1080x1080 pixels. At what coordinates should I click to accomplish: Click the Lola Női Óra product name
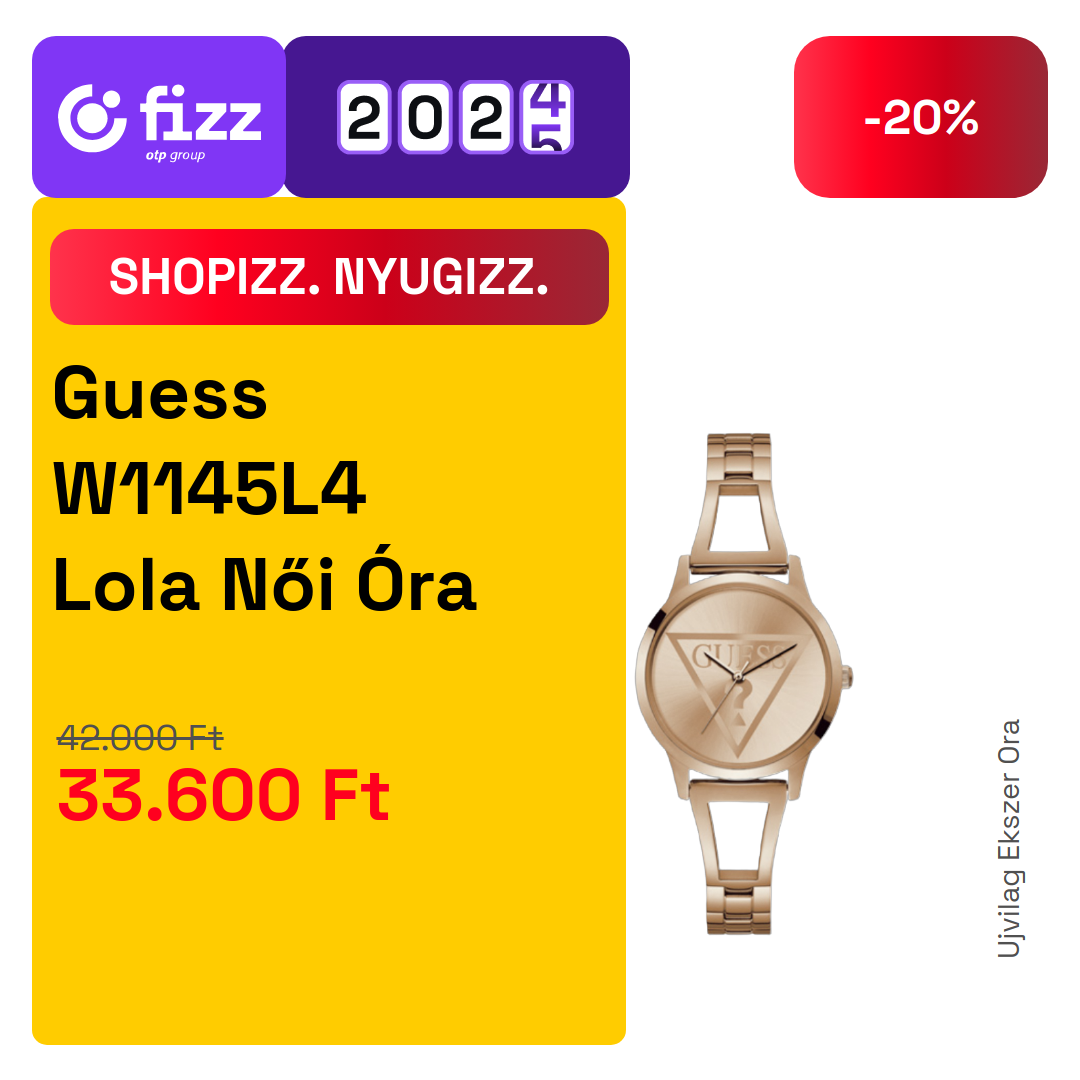coord(265,582)
